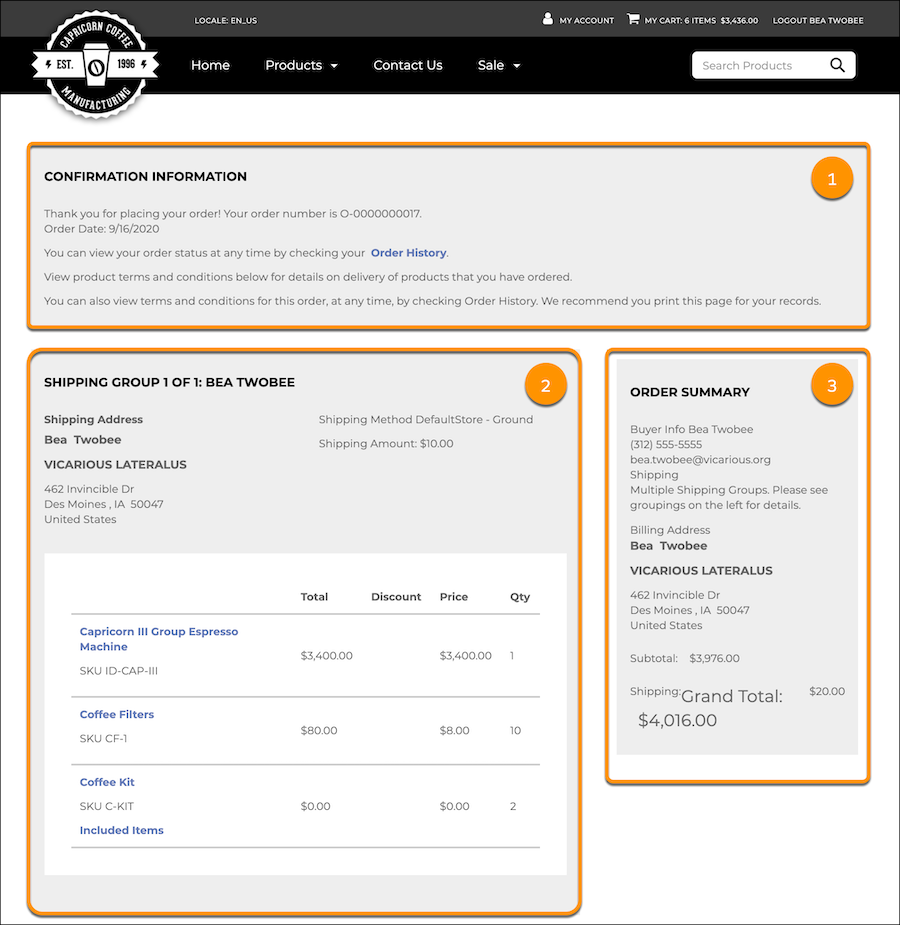Image resolution: width=900 pixels, height=925 pixels.
Task: Open the Contact Us page
Action: tap(407, 65)
